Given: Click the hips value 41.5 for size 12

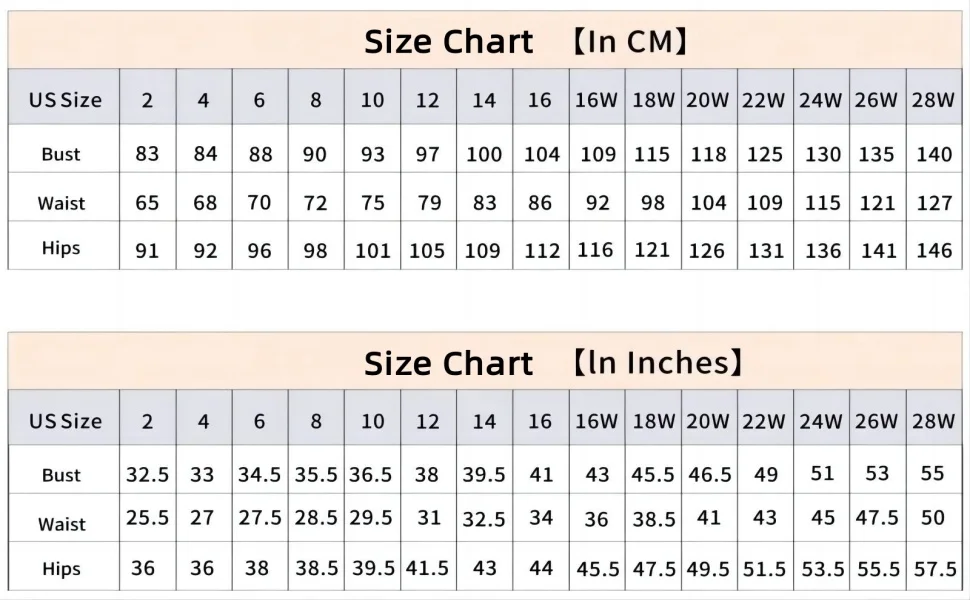Looking at the screenshot, I should pyautogui.click(x=427, y=568).
